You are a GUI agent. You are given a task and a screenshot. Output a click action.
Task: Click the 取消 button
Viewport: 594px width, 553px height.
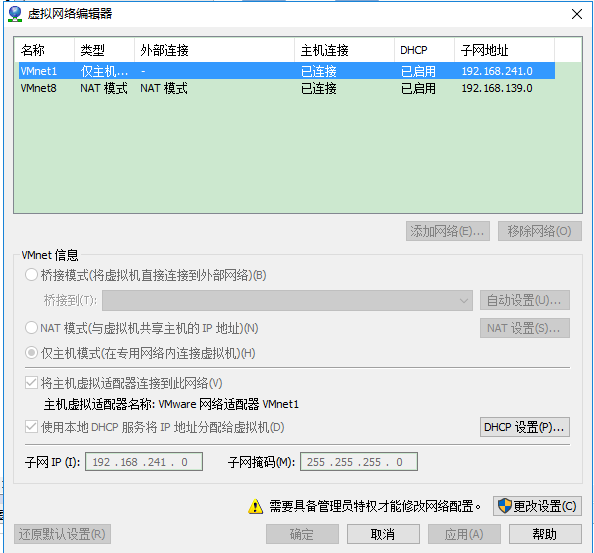pos(383,534)
